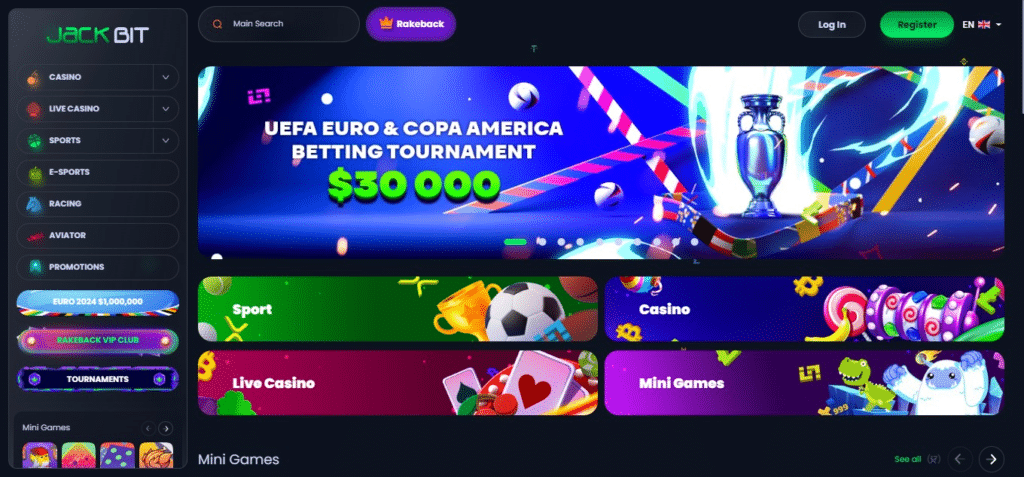1024x477 pixels.
Task: Click first Mini Games thumbnail in sidebar
Action: pyautogui.click(x=40, y=455)
